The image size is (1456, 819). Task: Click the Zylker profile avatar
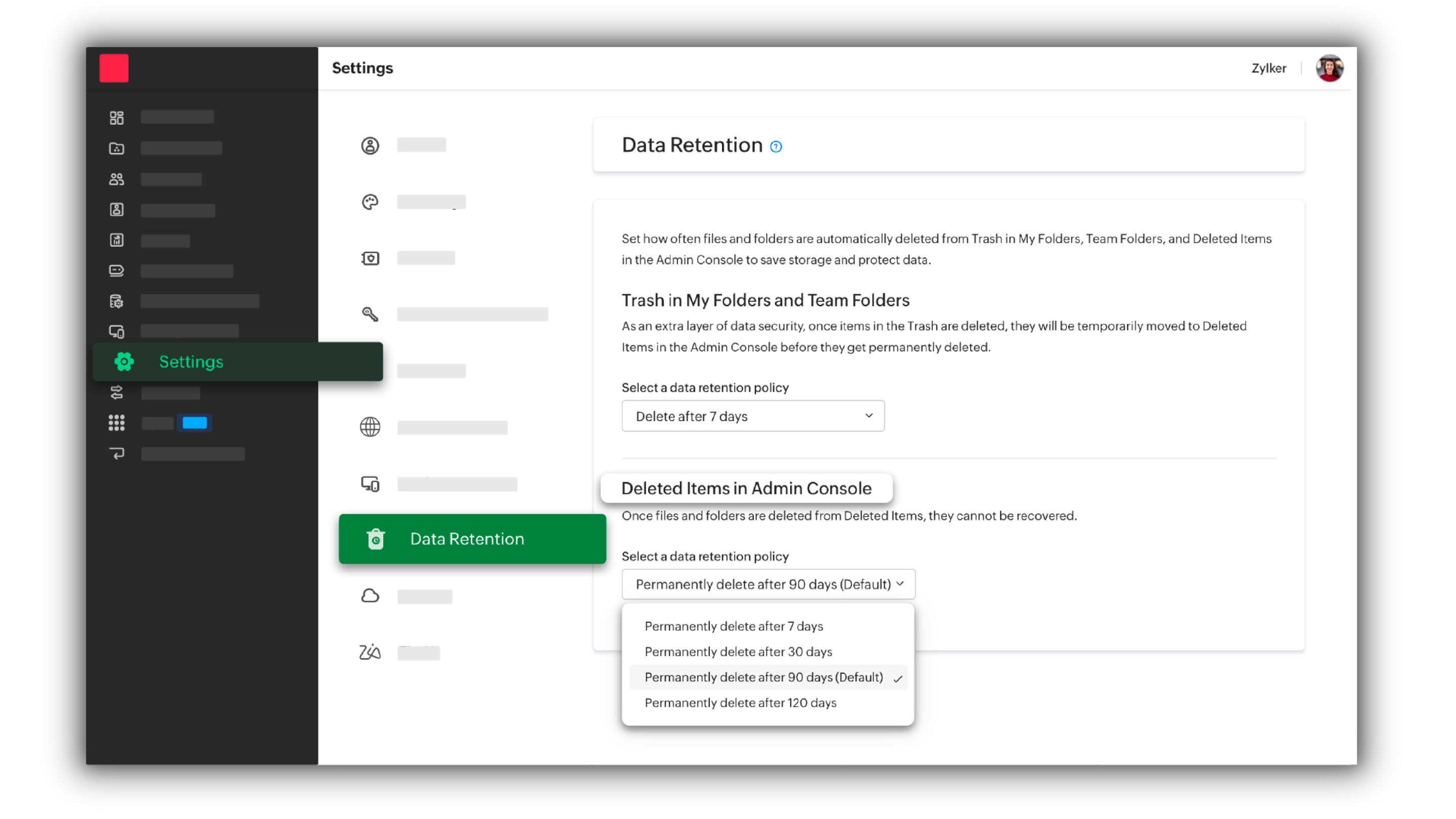(1330, 68)
